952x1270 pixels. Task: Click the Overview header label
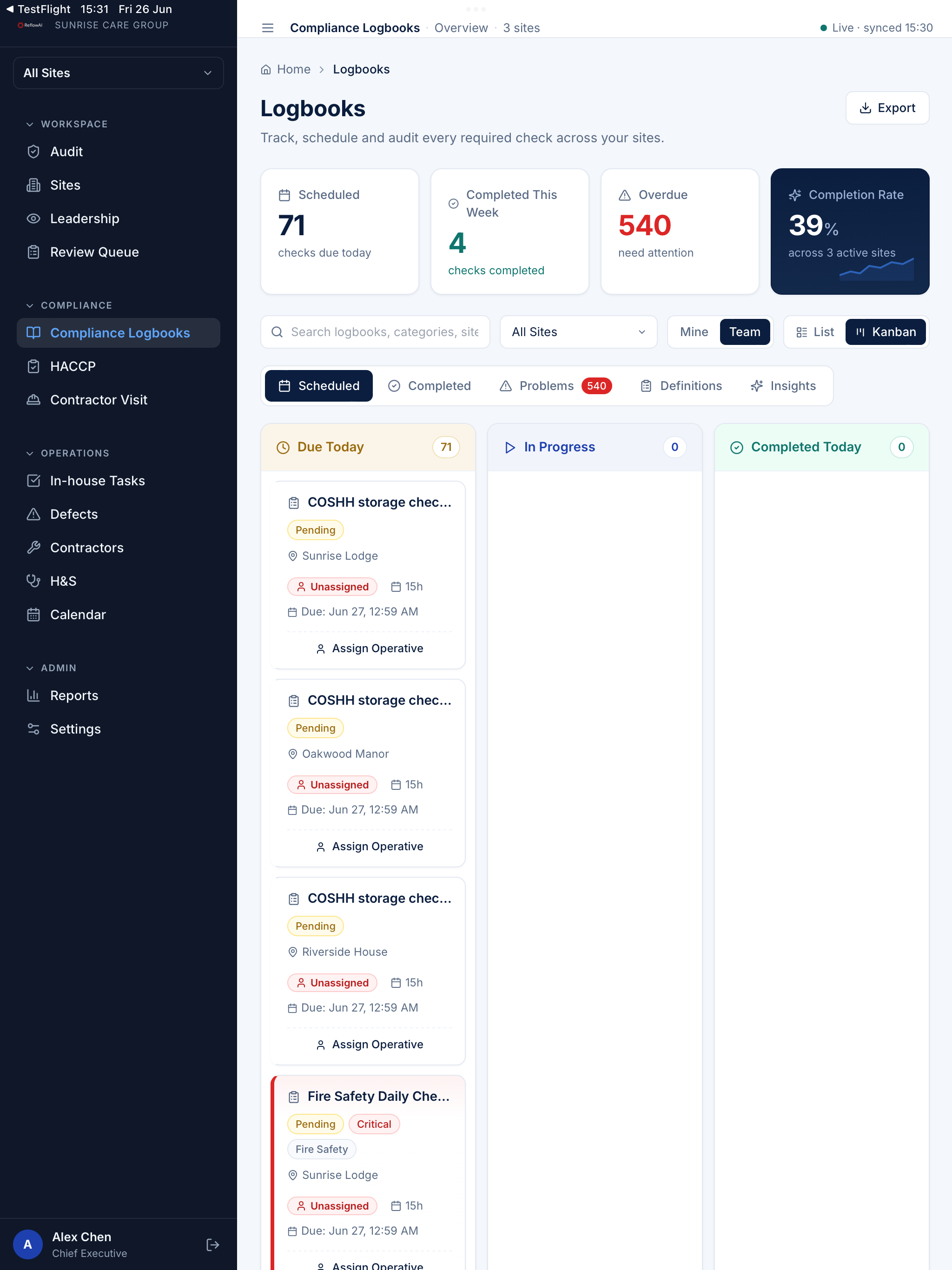(461, 28)
